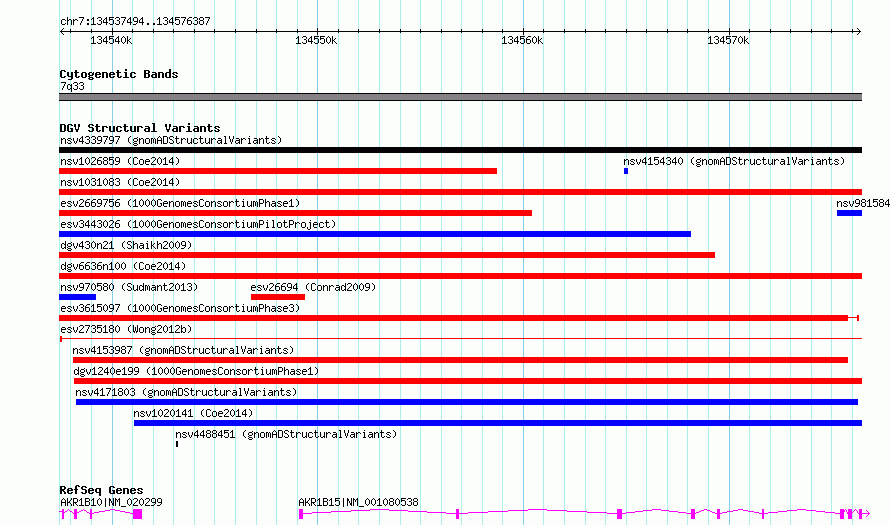Click the red nsv1026859 variant bar
Viewport: 890px width, 525px height.
point(278,171)
